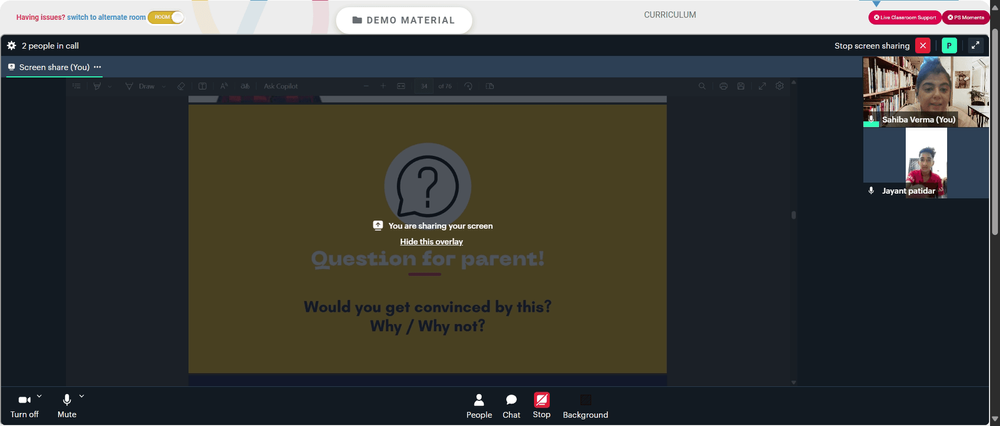The width and height of the screenshot is (1000, 426).
Task: Expand camera options chevron
Action: click(39, 396)
